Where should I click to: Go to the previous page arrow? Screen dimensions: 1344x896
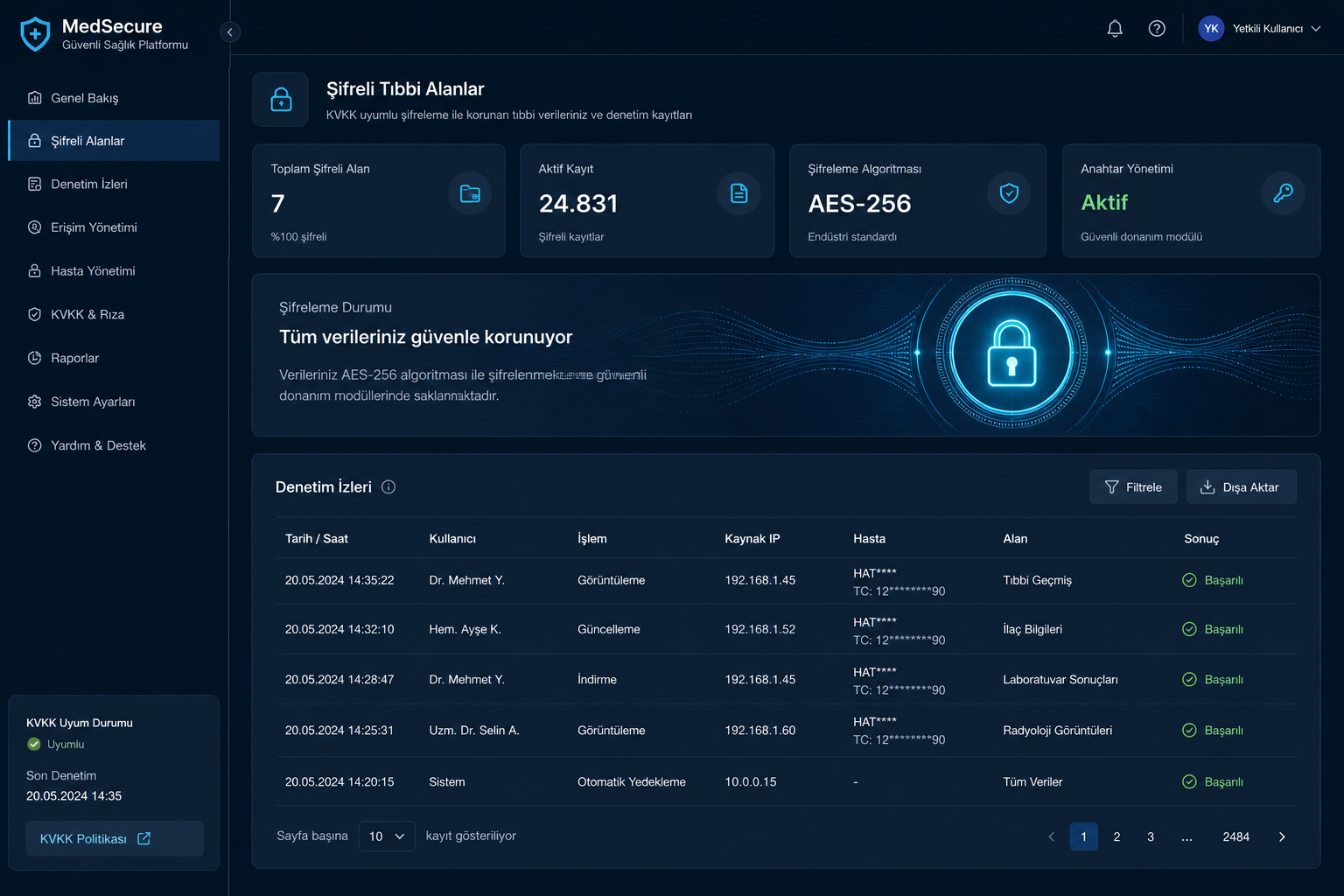[x=1051, y=837]
